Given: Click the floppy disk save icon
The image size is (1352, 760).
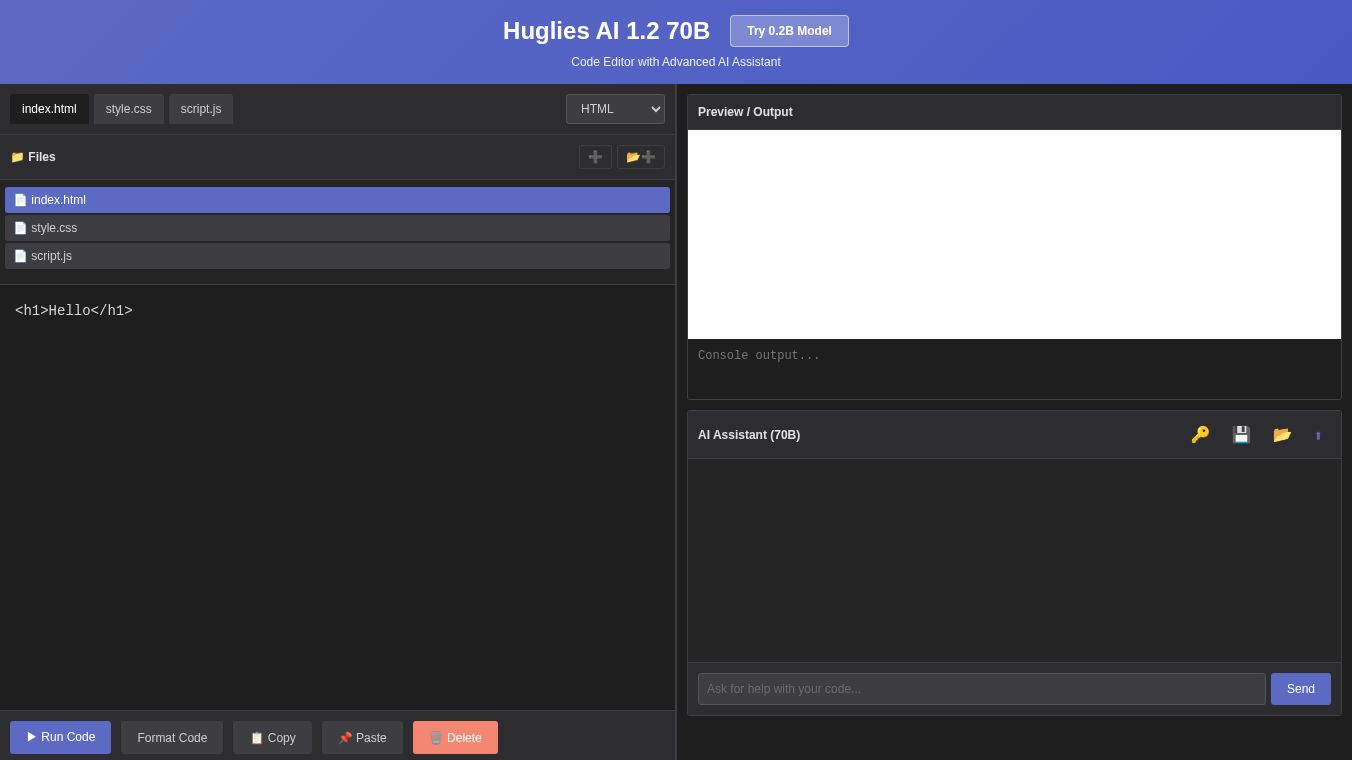Looking at the screenshot, I should [1241, 435].
